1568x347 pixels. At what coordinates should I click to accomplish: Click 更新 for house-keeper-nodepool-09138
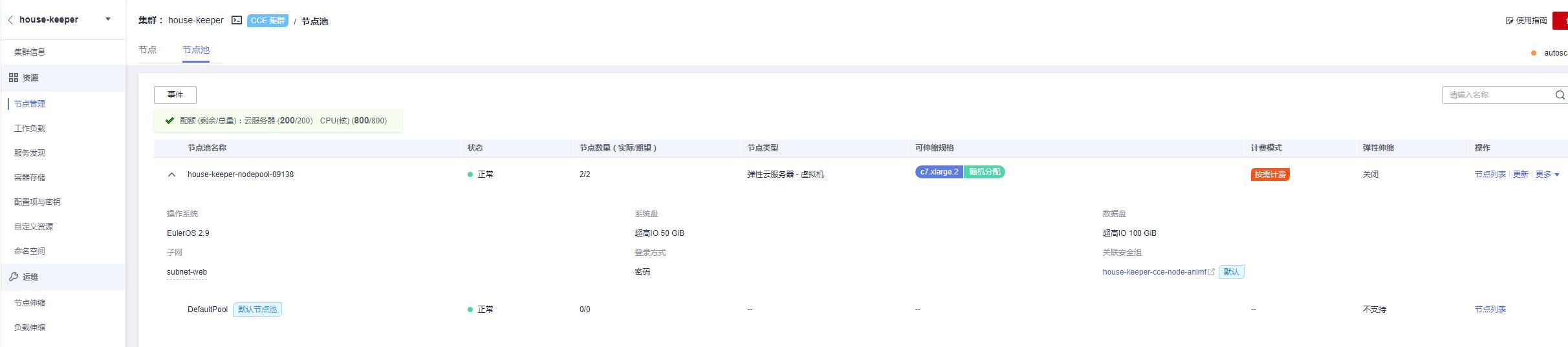pos(1521,174)
